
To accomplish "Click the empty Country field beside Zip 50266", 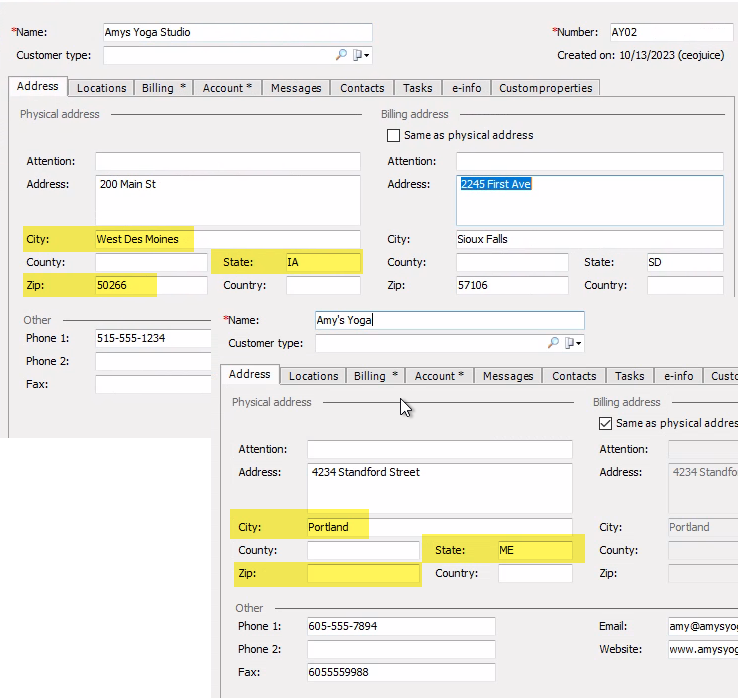I will point(323,285).
